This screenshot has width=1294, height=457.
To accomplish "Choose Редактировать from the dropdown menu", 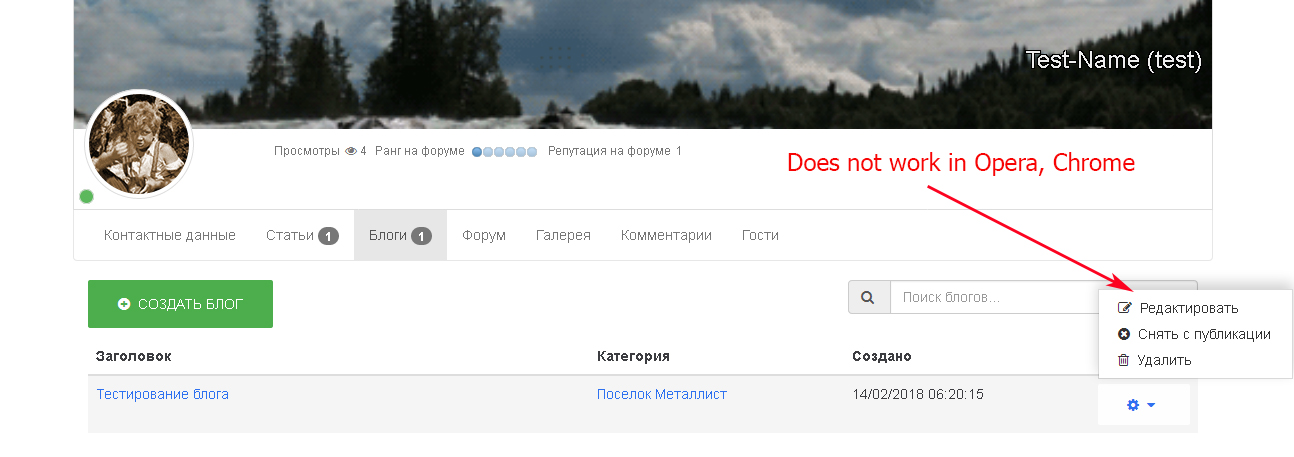I will (x=1195, y=308).
